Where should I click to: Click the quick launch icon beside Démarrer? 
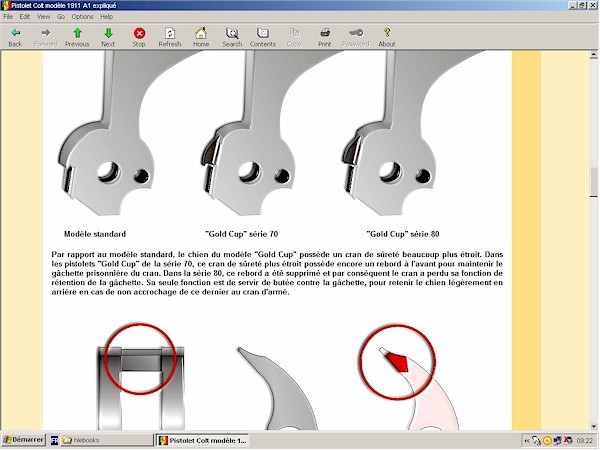click(x=54, y=440)
